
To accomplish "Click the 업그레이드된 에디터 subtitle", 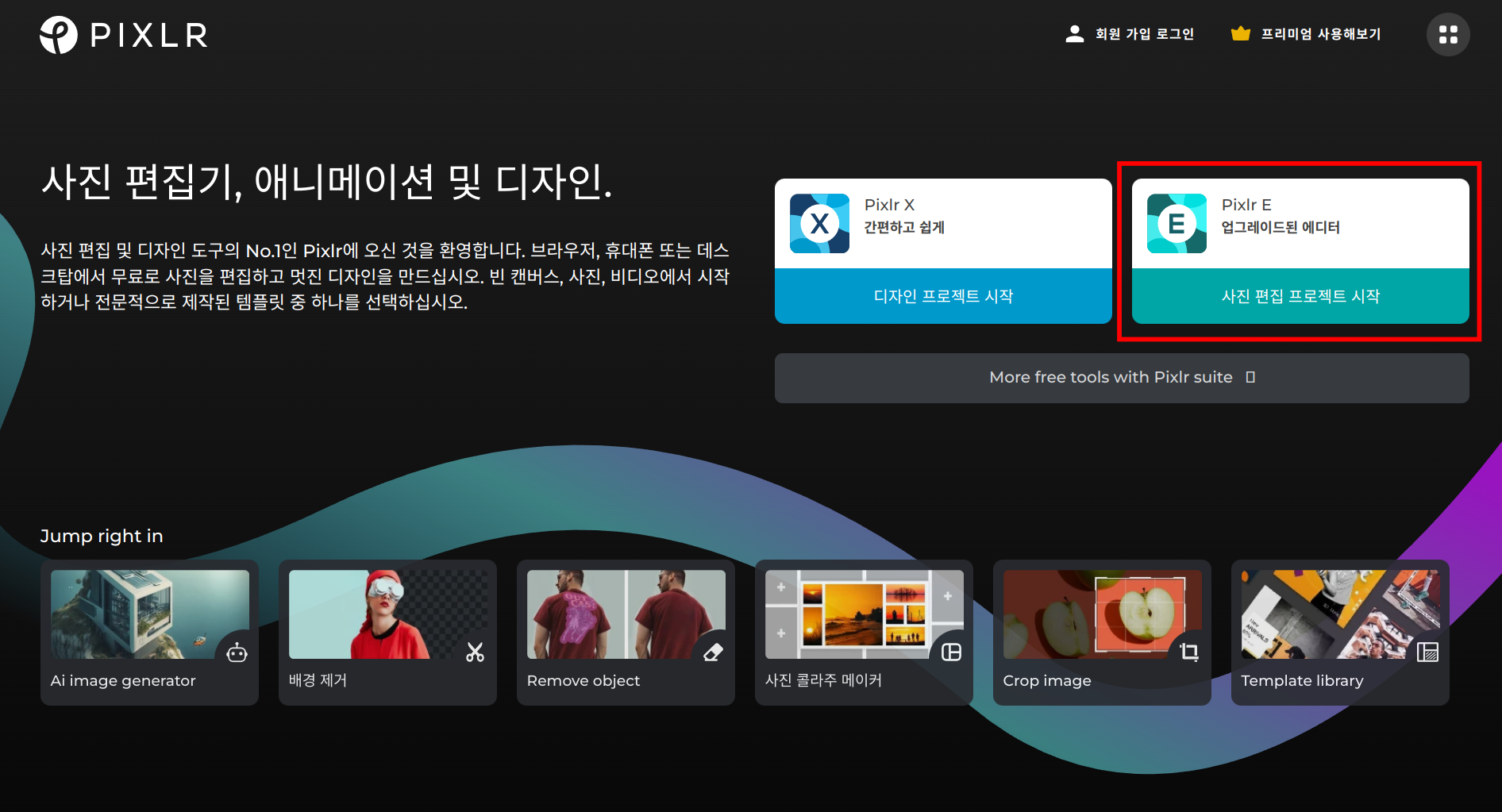I will 1281,228.
